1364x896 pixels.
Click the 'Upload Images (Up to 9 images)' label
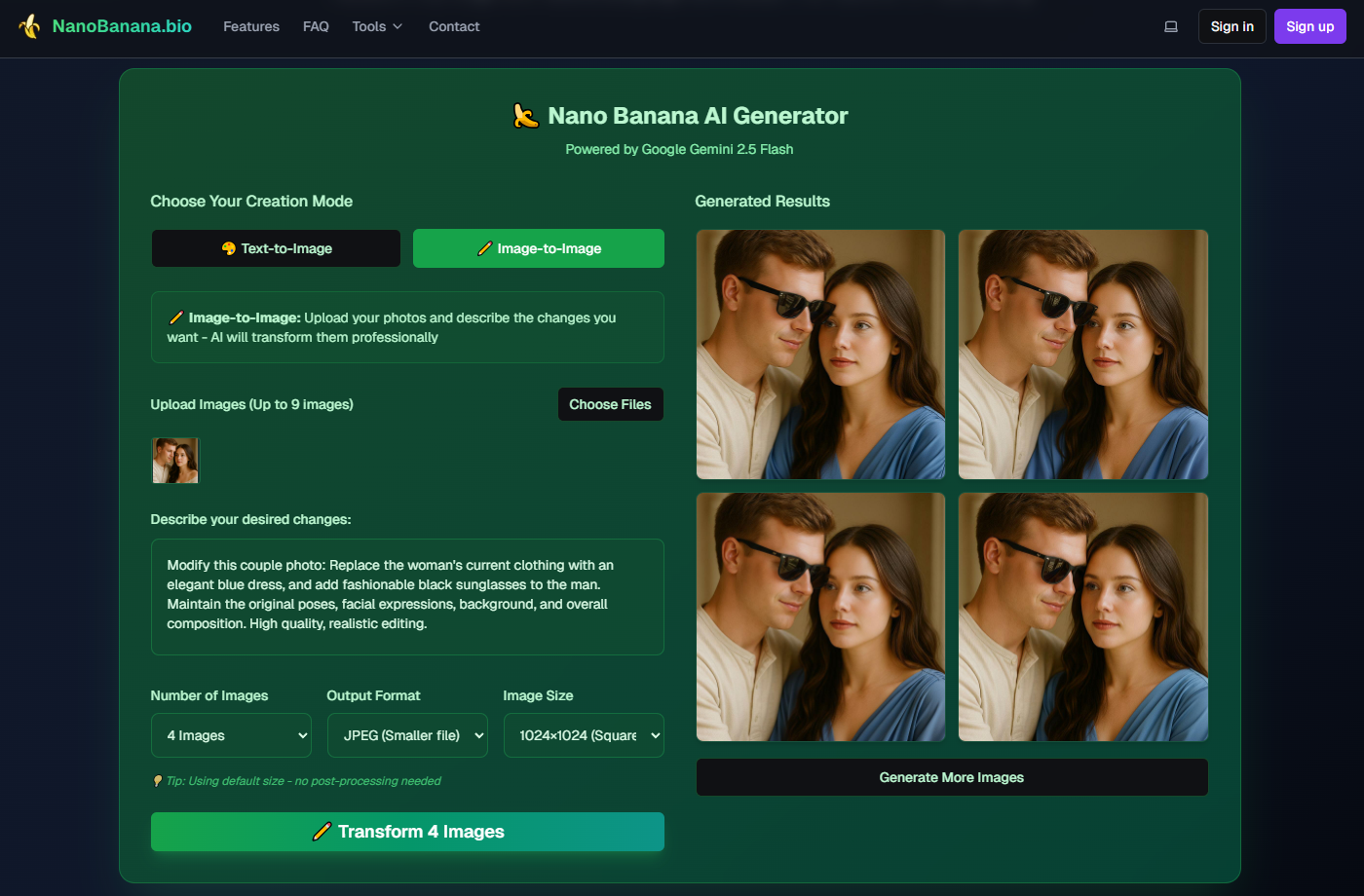pyautogui.click(x=251, y=404)
